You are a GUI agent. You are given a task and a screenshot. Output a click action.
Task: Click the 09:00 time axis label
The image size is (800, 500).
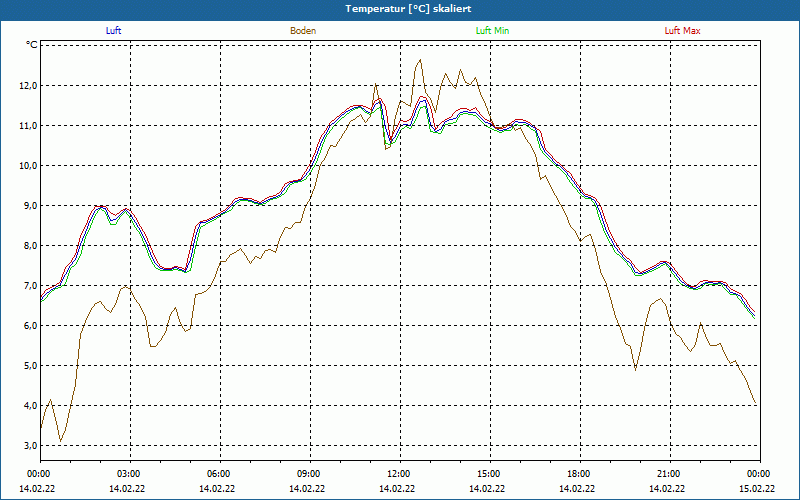click(310, 474)
